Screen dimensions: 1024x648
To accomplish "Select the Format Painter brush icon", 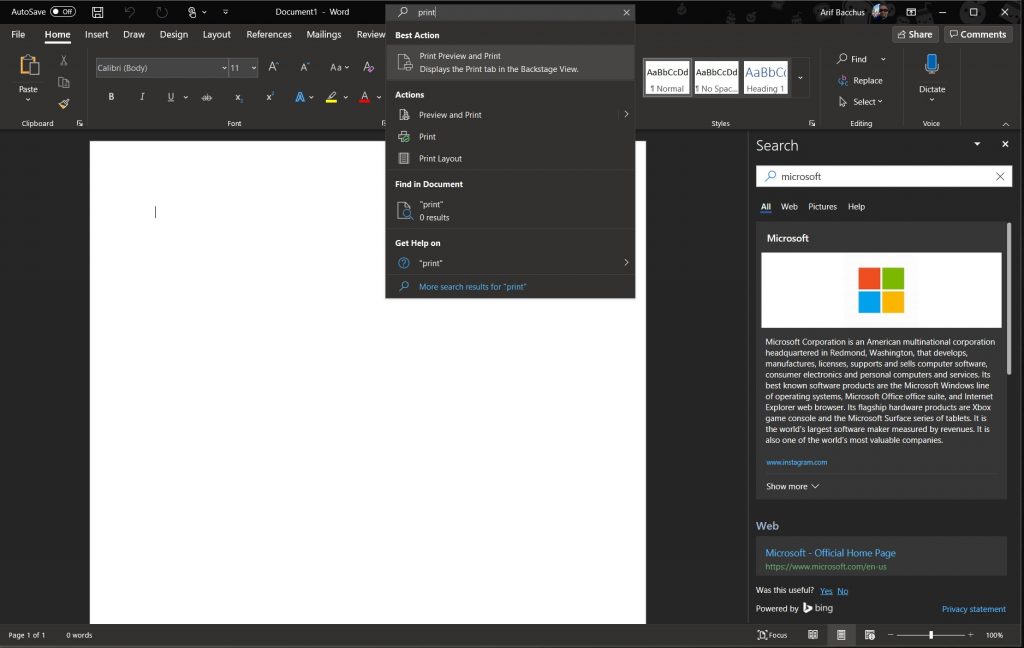I will click(x=64, y=103).
